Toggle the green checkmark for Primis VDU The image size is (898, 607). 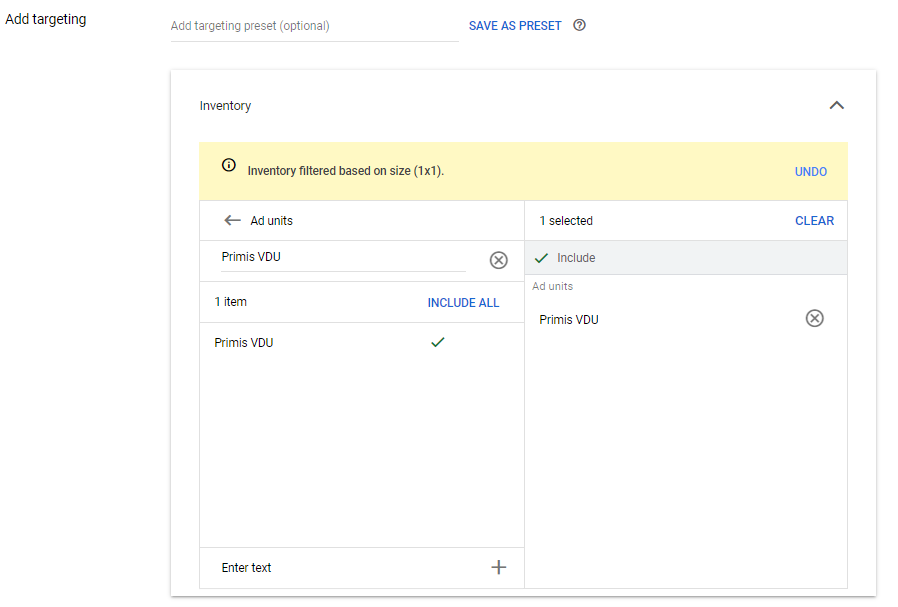437,342
